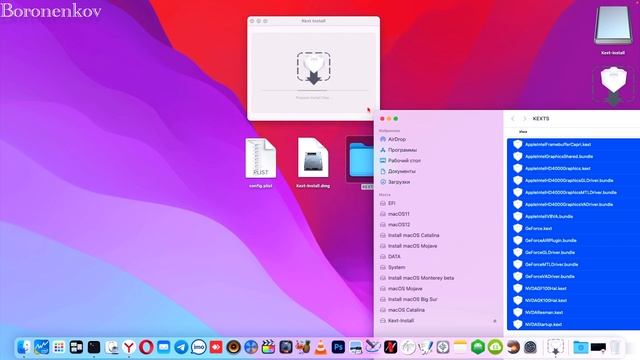Image resolution: width=640 pixels, height=360 pixels.
Task: Click the Kext Install window title bar
Action: (x=313, y=21)
